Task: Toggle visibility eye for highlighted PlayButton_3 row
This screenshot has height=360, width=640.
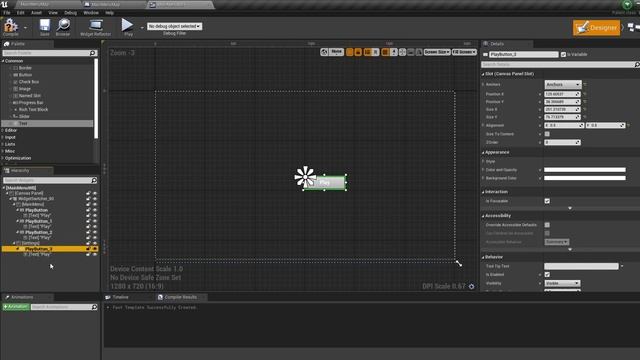Action: (x=95, y=249)
